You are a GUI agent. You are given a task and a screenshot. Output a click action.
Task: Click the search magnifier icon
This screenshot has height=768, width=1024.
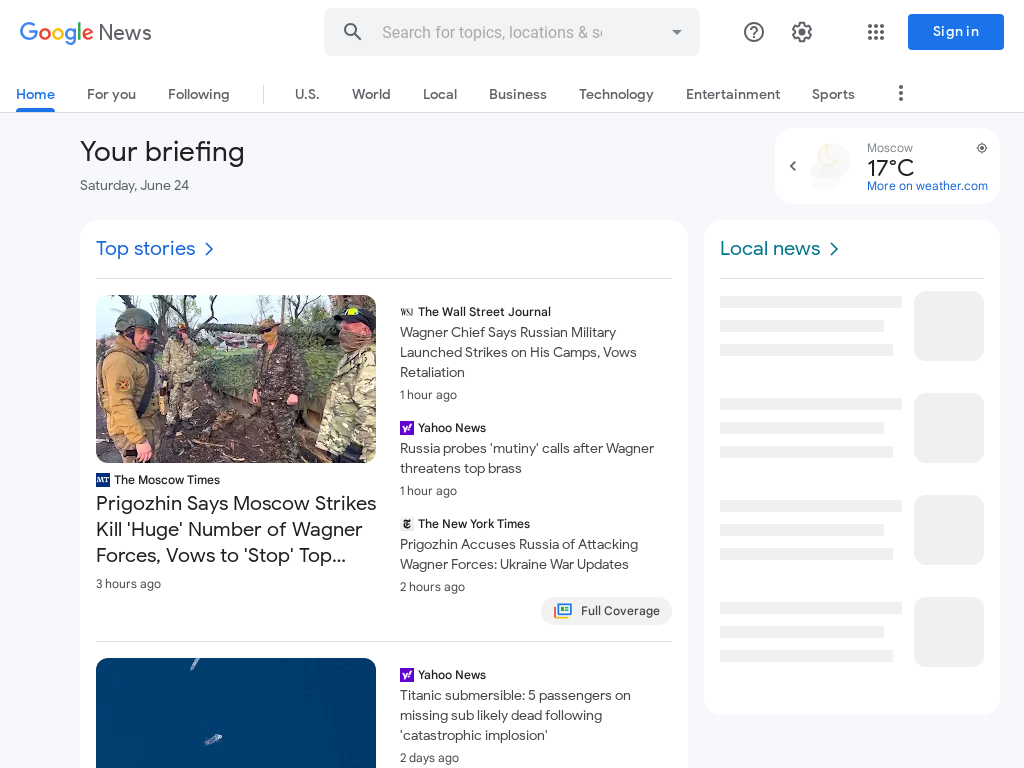[x=353, y=32]
